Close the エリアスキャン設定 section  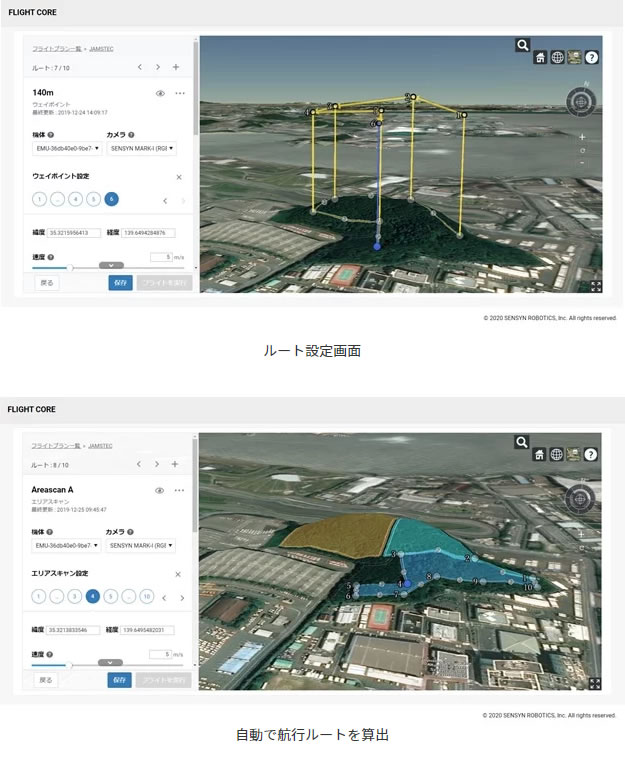point(178,574)
